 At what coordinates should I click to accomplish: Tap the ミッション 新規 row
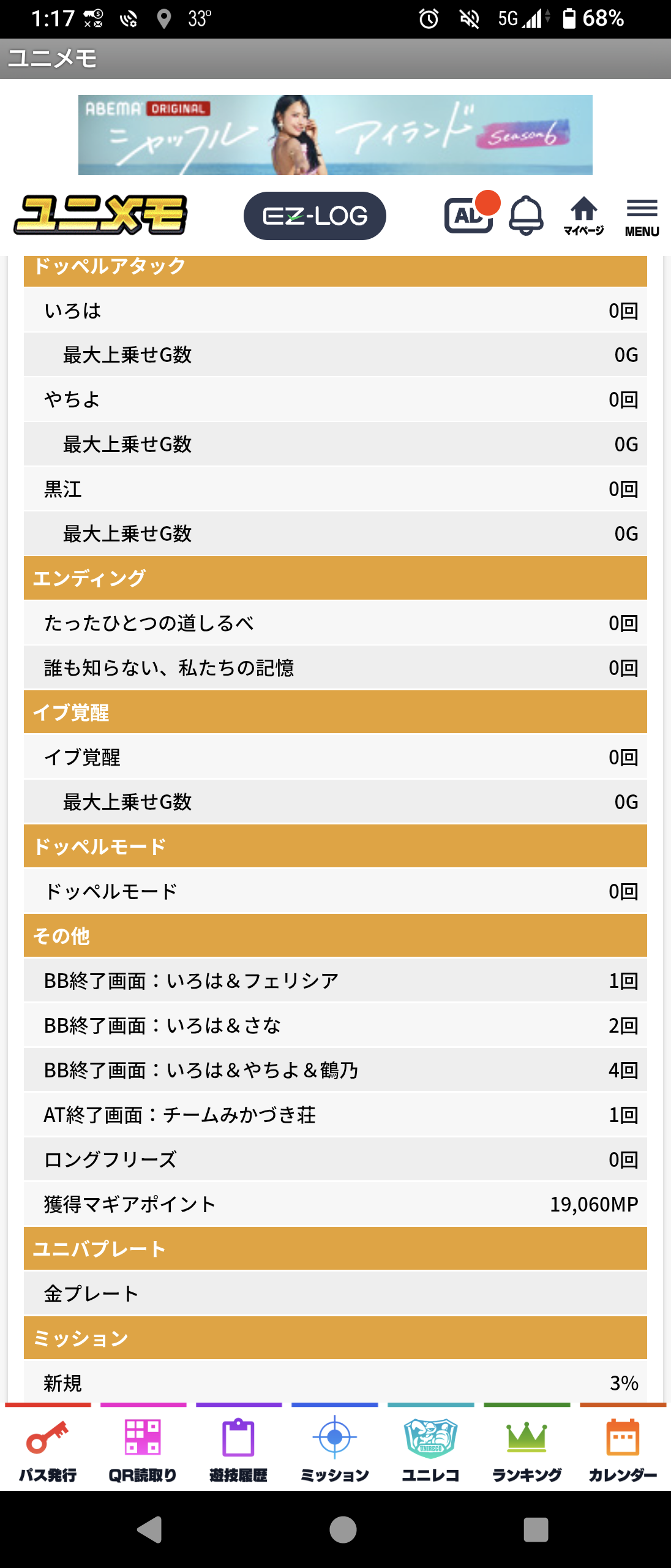tap(335, 1382)
